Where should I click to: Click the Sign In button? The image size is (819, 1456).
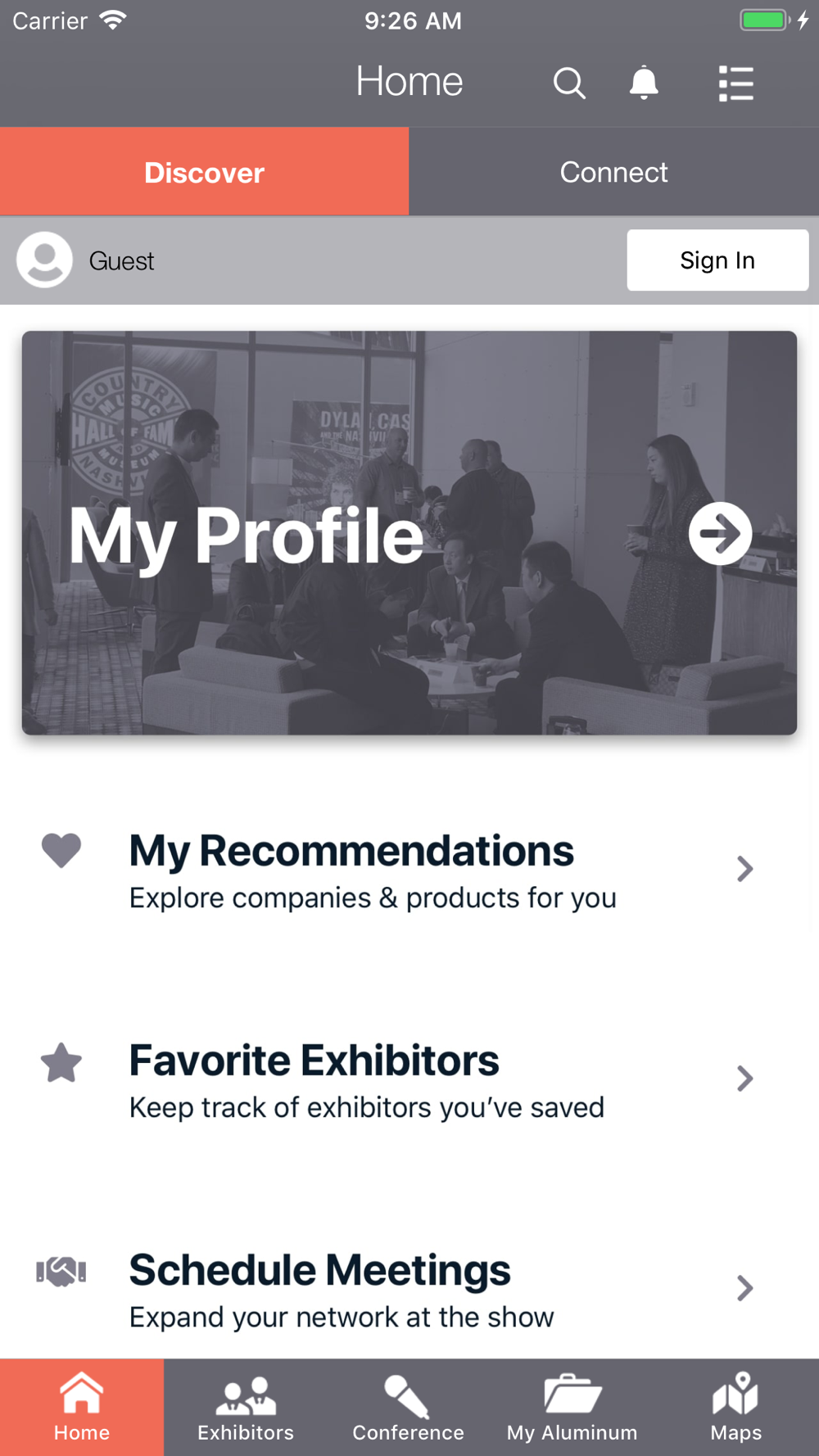coord(717,260)
